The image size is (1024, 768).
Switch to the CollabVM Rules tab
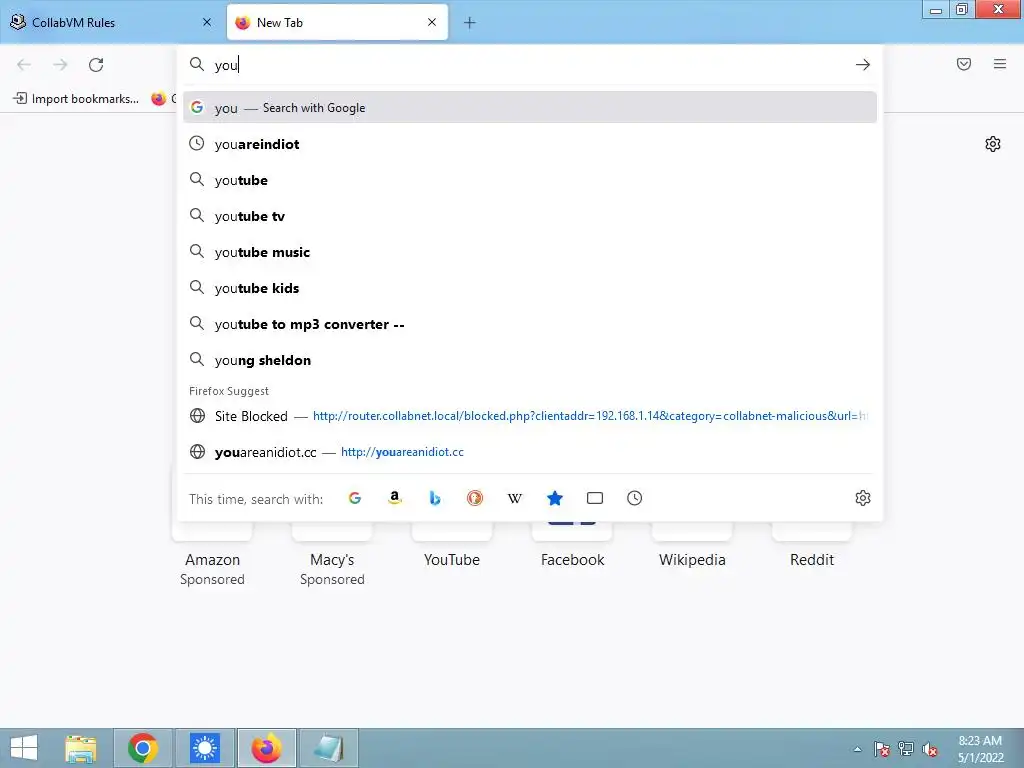[x=111, y=22]
